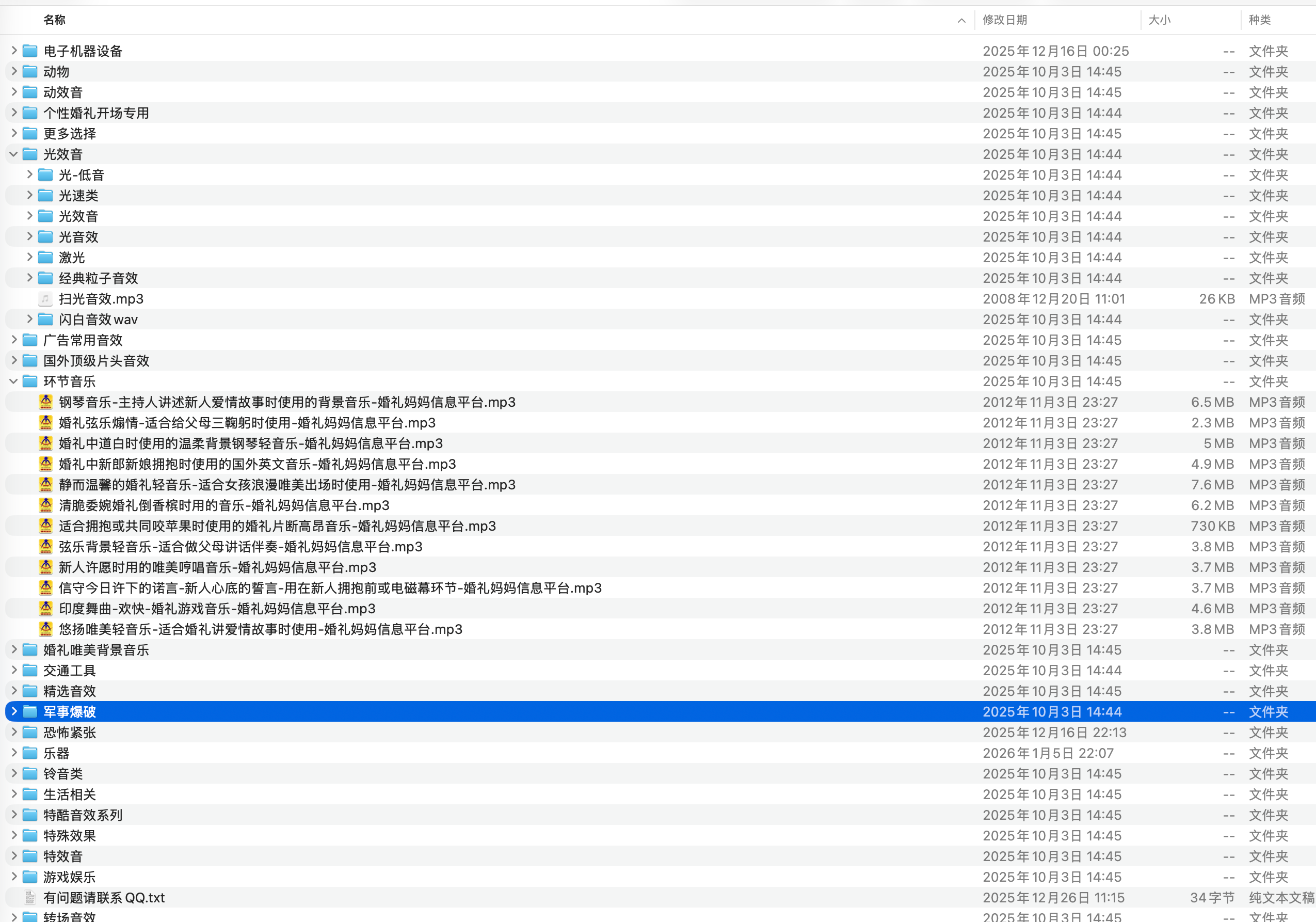Click the 乐器 folder icon

tap(30, 753)
